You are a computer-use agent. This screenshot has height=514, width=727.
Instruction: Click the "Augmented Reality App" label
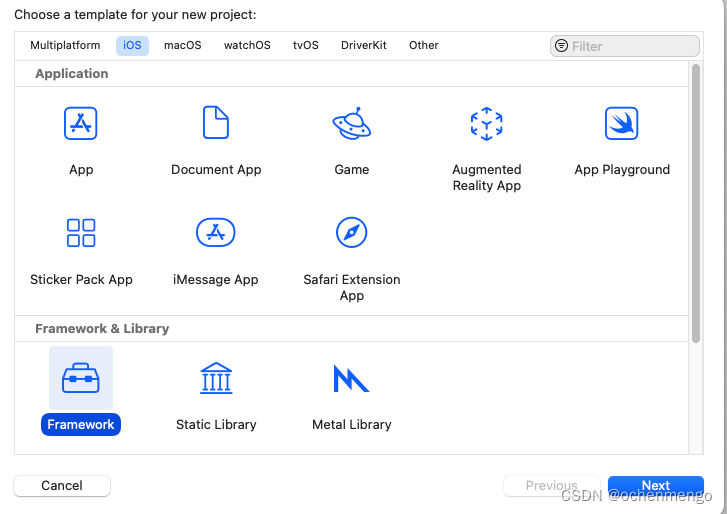tap(486, 178)
